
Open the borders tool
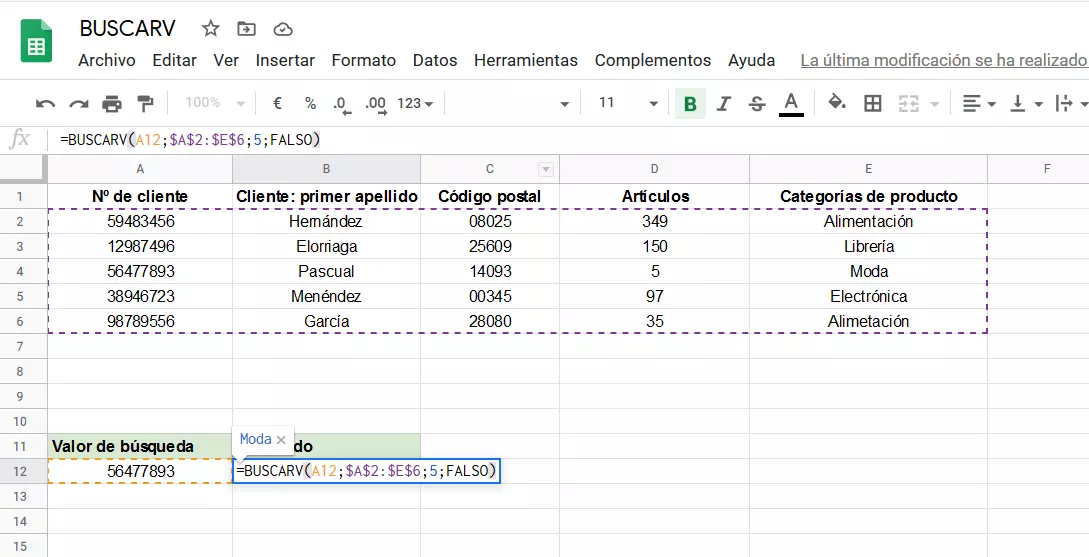coord(872,103)
